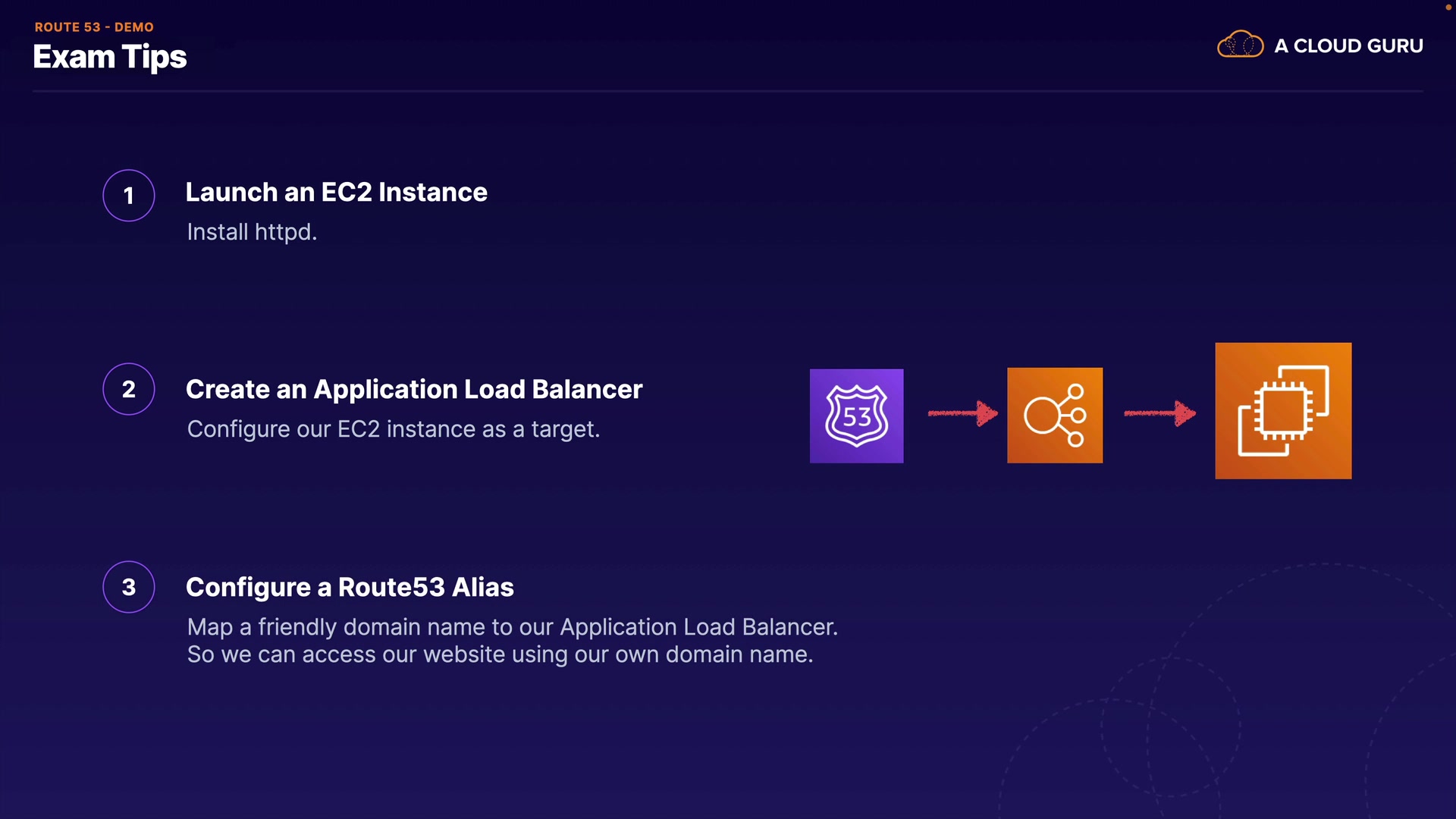
Task: Select the step 1 number circle
Action: 129,196
